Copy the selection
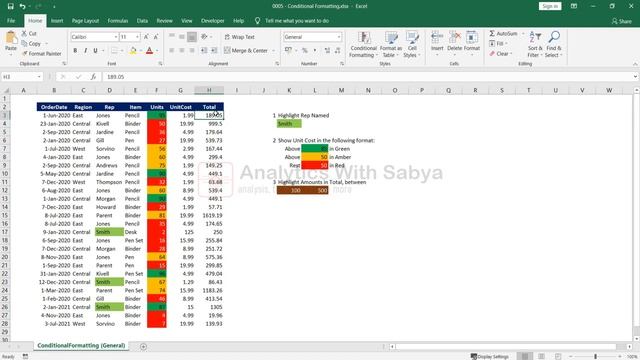Screen dimensions: 640x360 pos(31,43)
